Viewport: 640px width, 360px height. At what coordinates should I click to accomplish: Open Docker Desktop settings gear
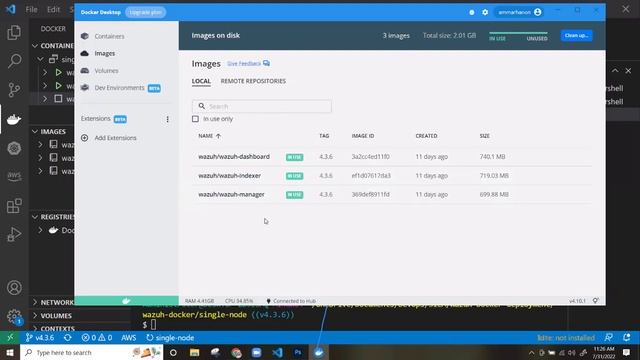[x=485, y=12]
